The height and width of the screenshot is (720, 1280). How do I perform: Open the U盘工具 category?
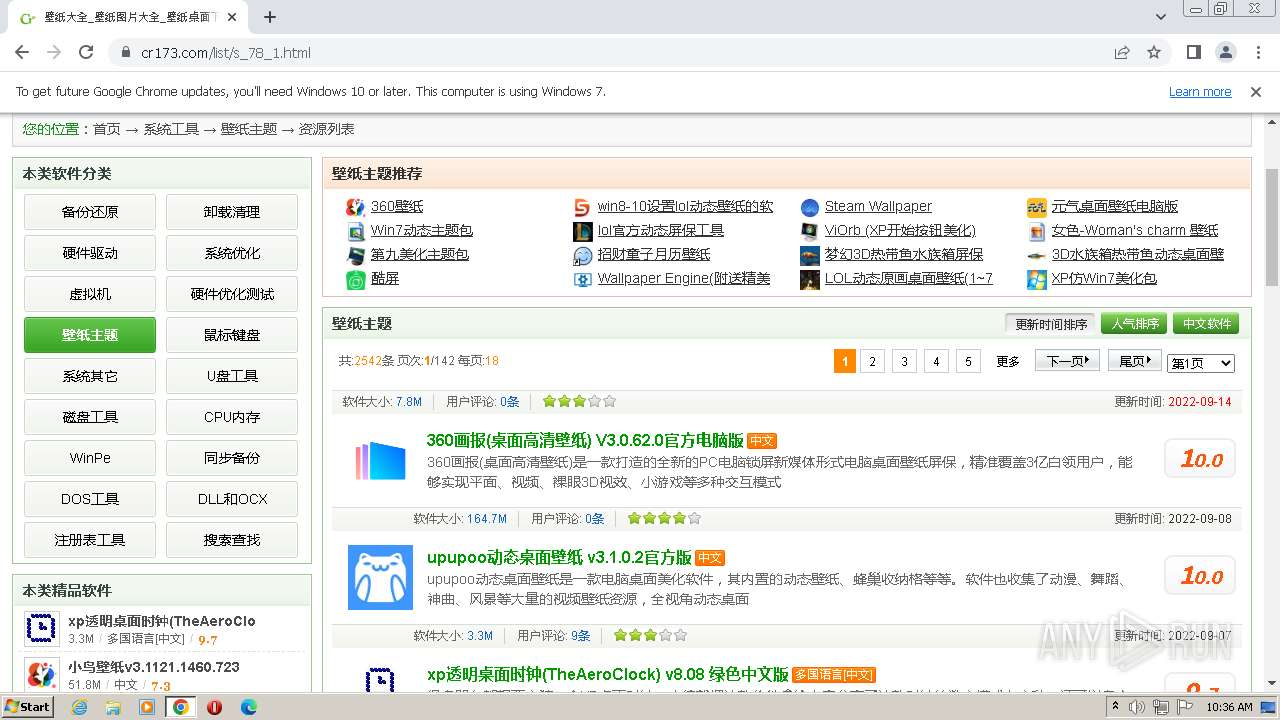tap(232, 376)
